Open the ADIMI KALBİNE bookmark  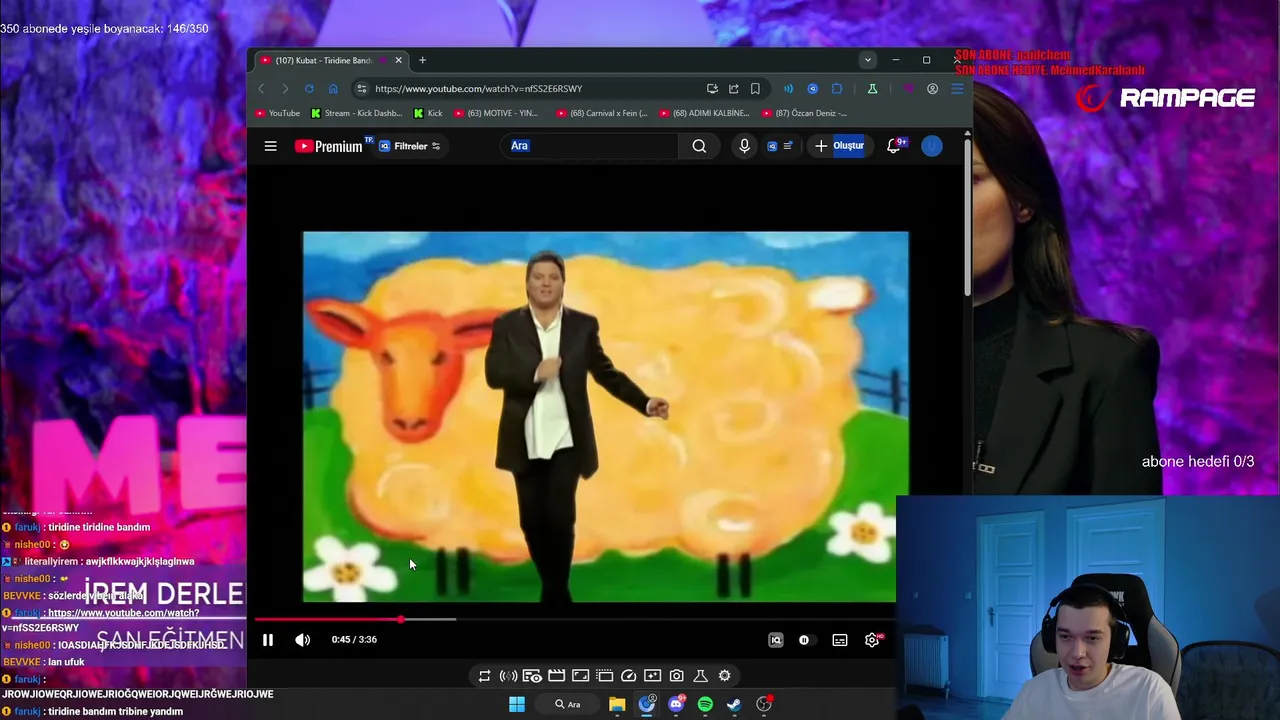(704, 113)
